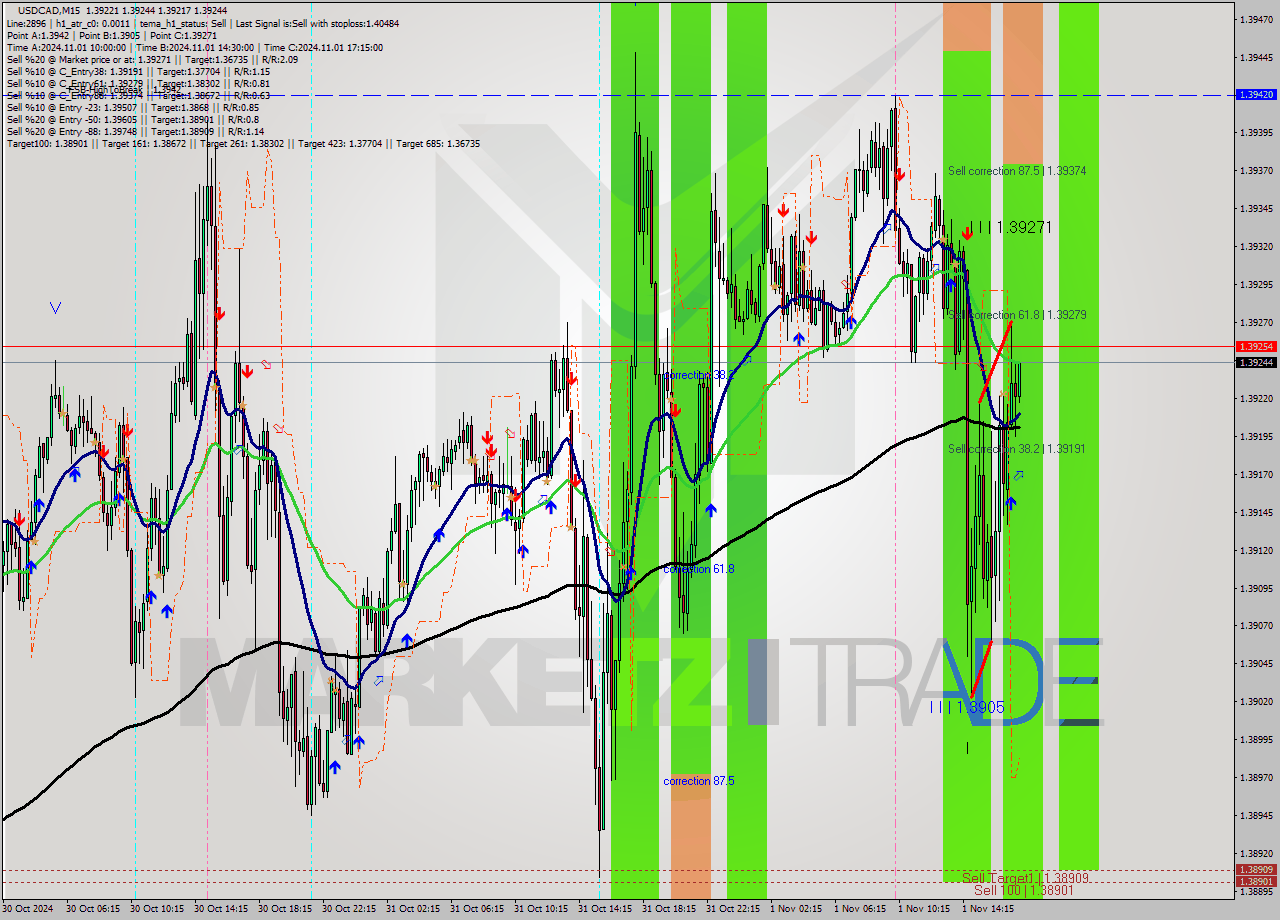The width and height of the screenshot is (1280, 920).
Task: Click the 1.38970 price scale value
Action: [1256, 777]
